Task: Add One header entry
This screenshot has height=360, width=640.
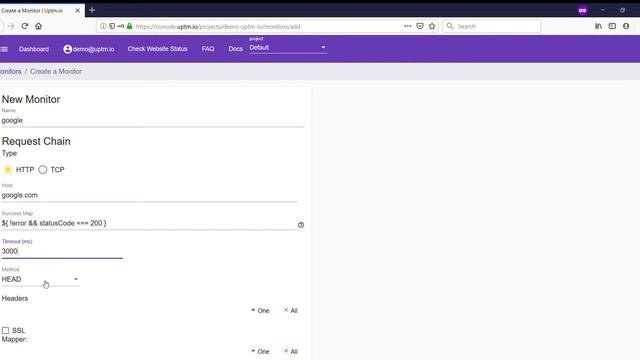Action: click(260, 311)
